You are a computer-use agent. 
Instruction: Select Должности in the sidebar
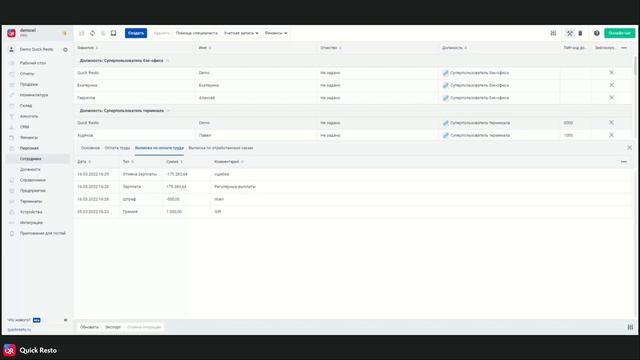30,169
